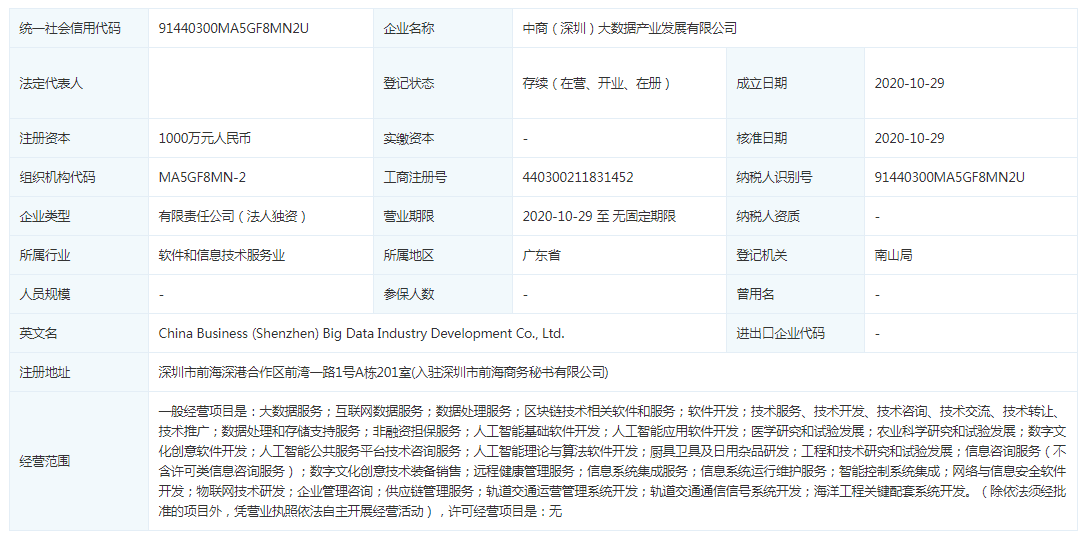
Task: Click the 实缴资本 label
Action: [x=408, y=138]
